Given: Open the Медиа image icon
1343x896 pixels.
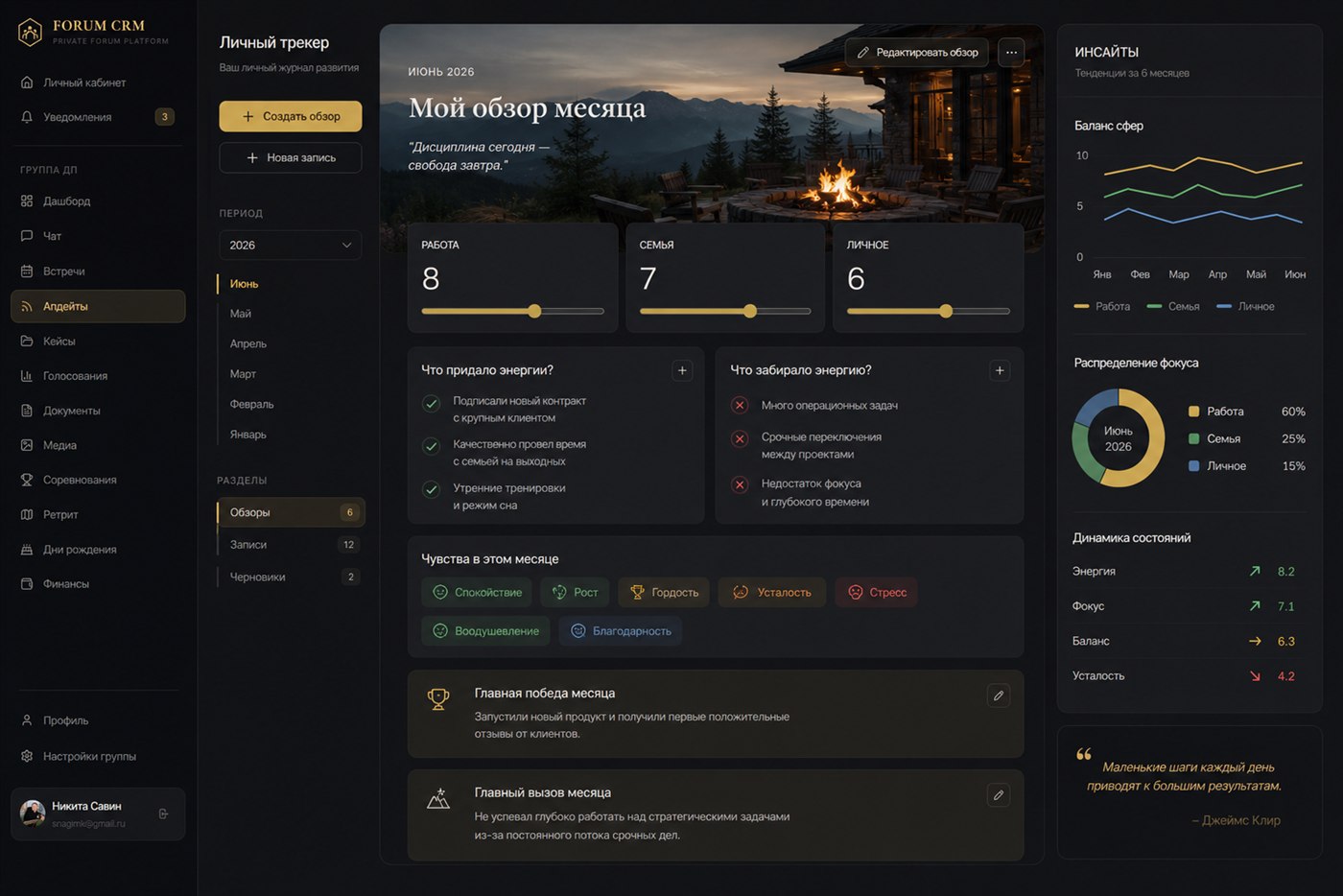Looking at the screenshot, I should point(27,445).
